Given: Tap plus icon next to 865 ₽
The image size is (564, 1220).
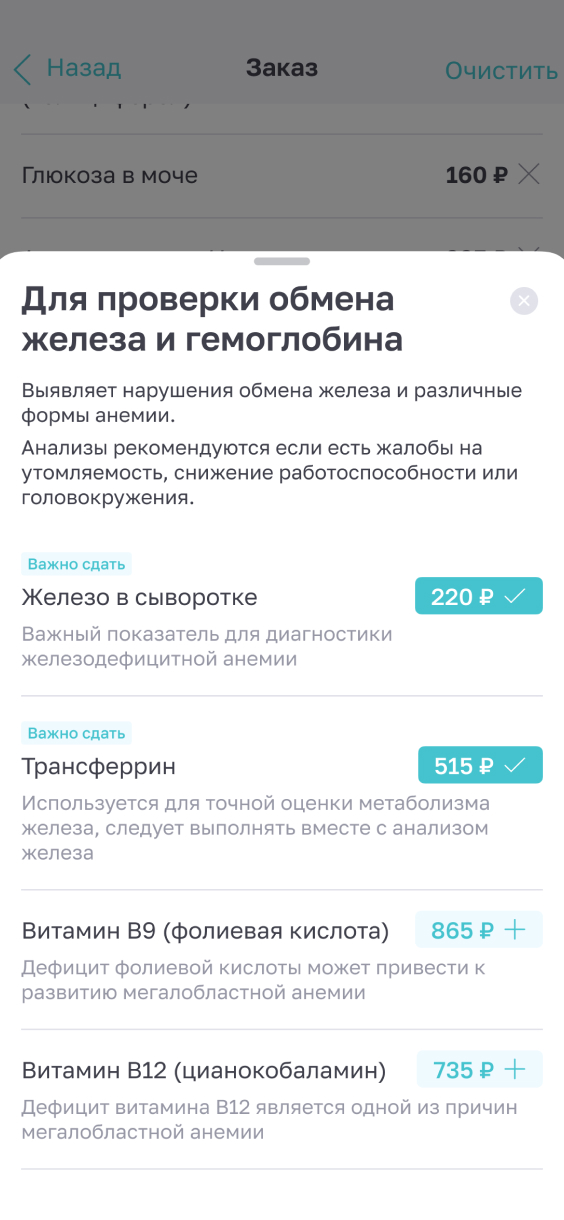Looking at the screenshot, I should tap(515, 930).
